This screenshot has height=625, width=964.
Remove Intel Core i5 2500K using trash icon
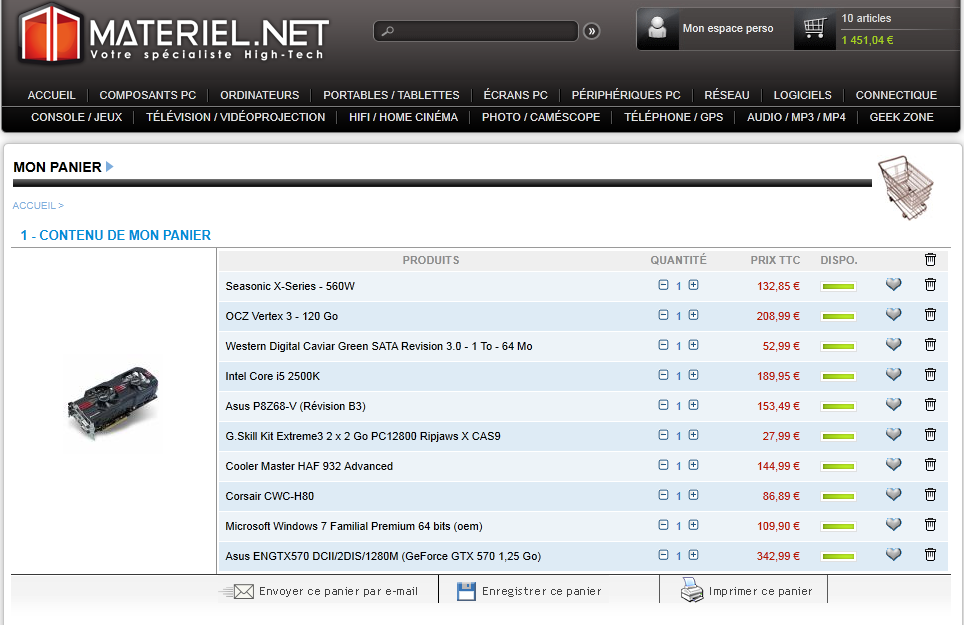(930, 375)
